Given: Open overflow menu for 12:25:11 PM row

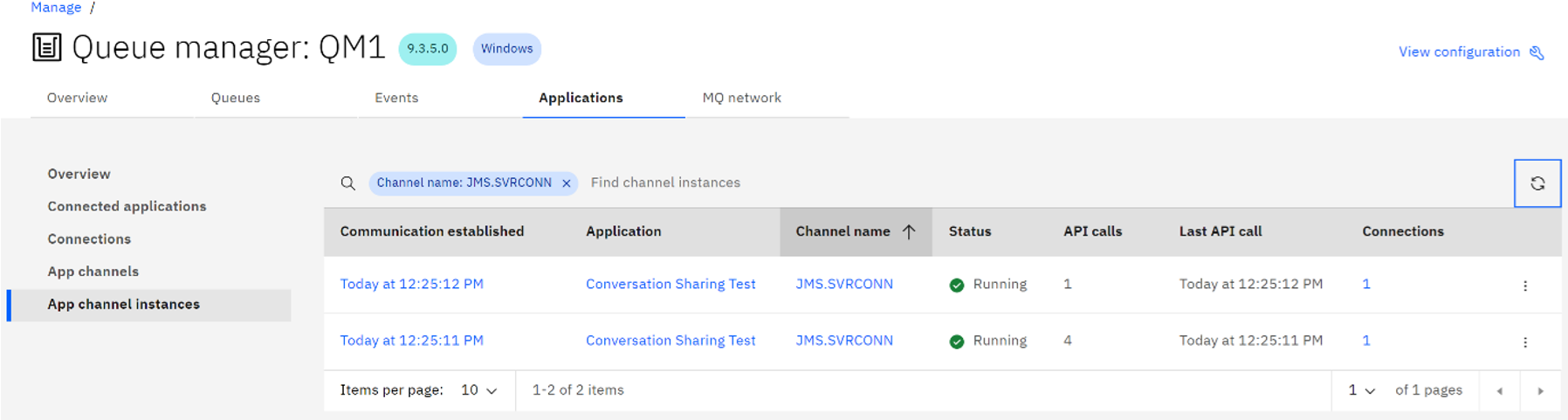Looking at the screenshot, I should click(x=1525, y=342).
